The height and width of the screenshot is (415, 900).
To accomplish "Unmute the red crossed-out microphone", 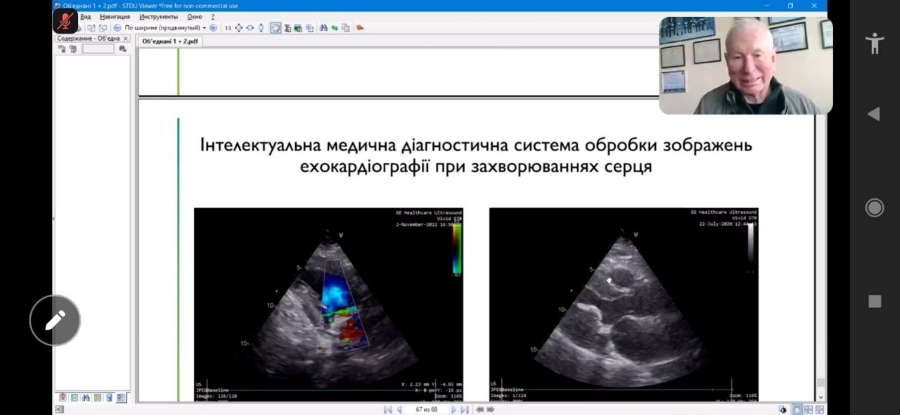I will click(x=66, y=21).
